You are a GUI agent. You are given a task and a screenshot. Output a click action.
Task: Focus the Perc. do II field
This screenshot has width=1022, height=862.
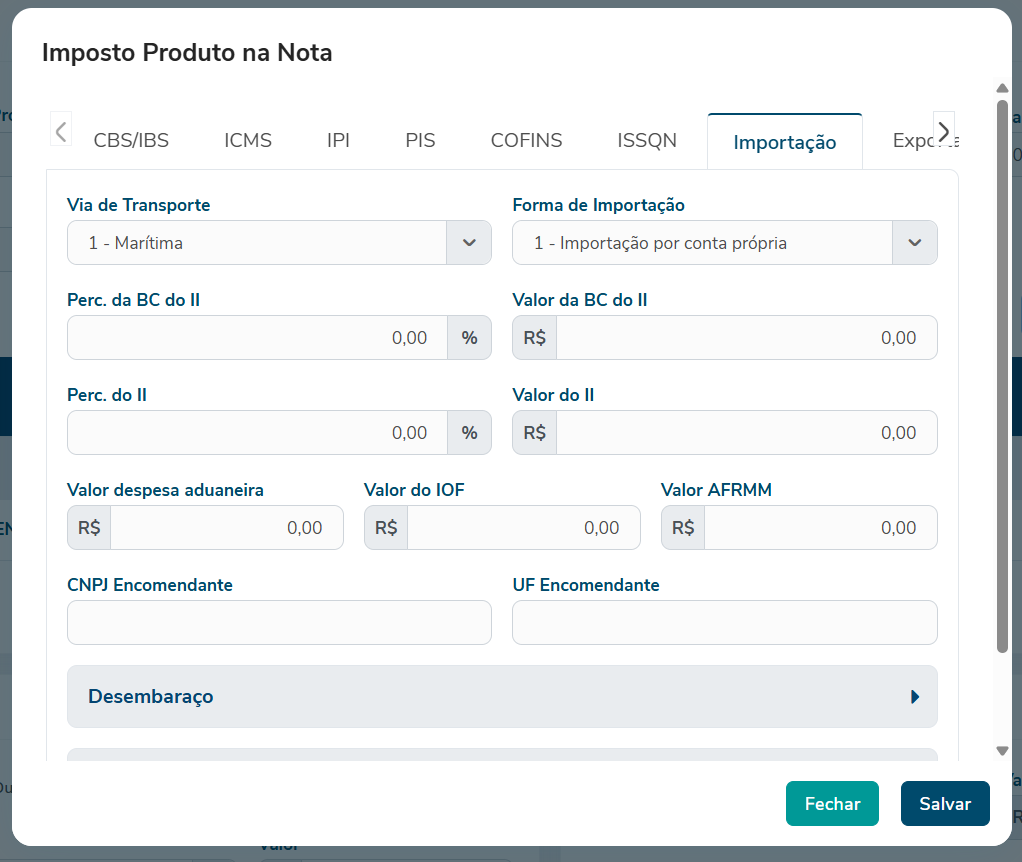click(x=257, y=433)
